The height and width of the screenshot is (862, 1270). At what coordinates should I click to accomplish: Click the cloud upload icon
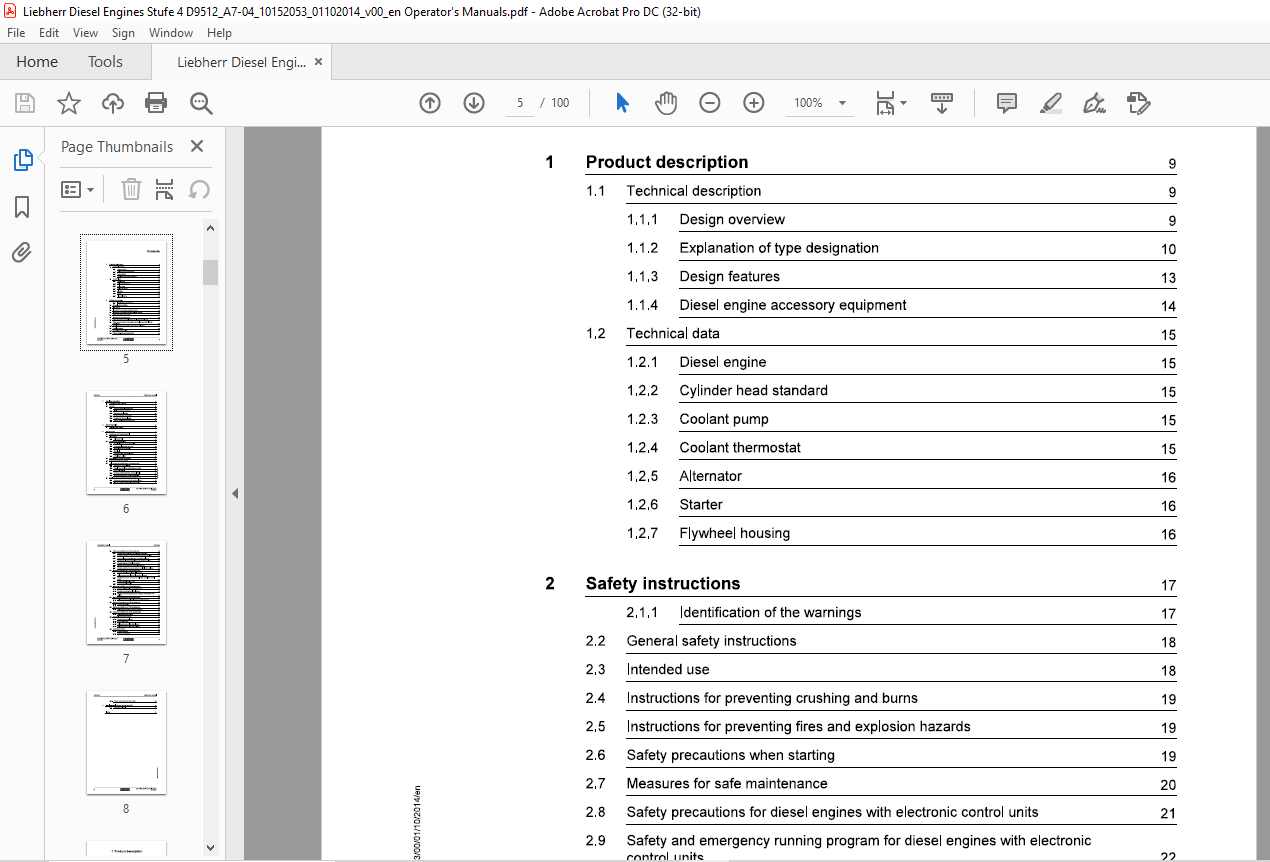pos(113,103)
